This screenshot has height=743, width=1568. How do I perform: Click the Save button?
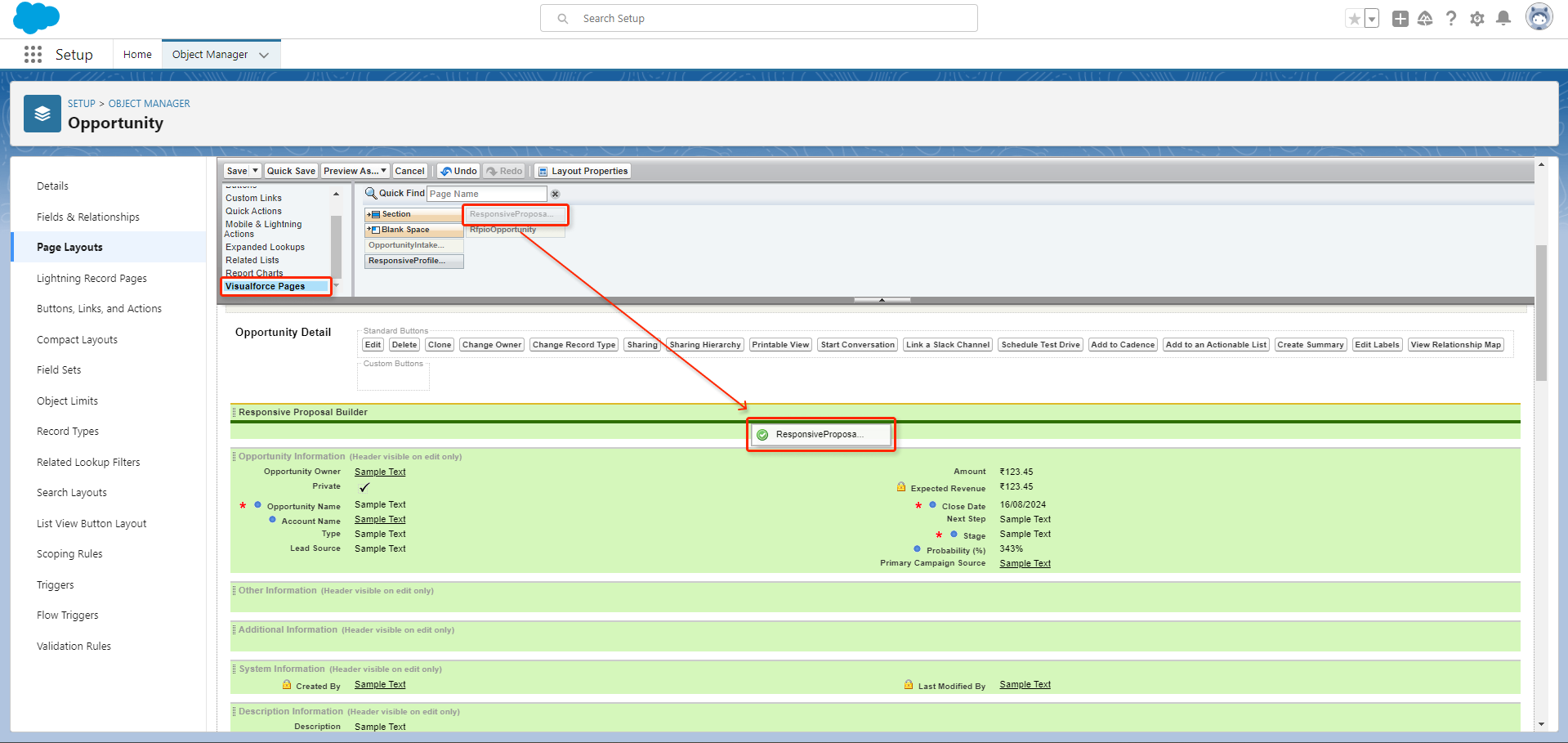[237, 171]
